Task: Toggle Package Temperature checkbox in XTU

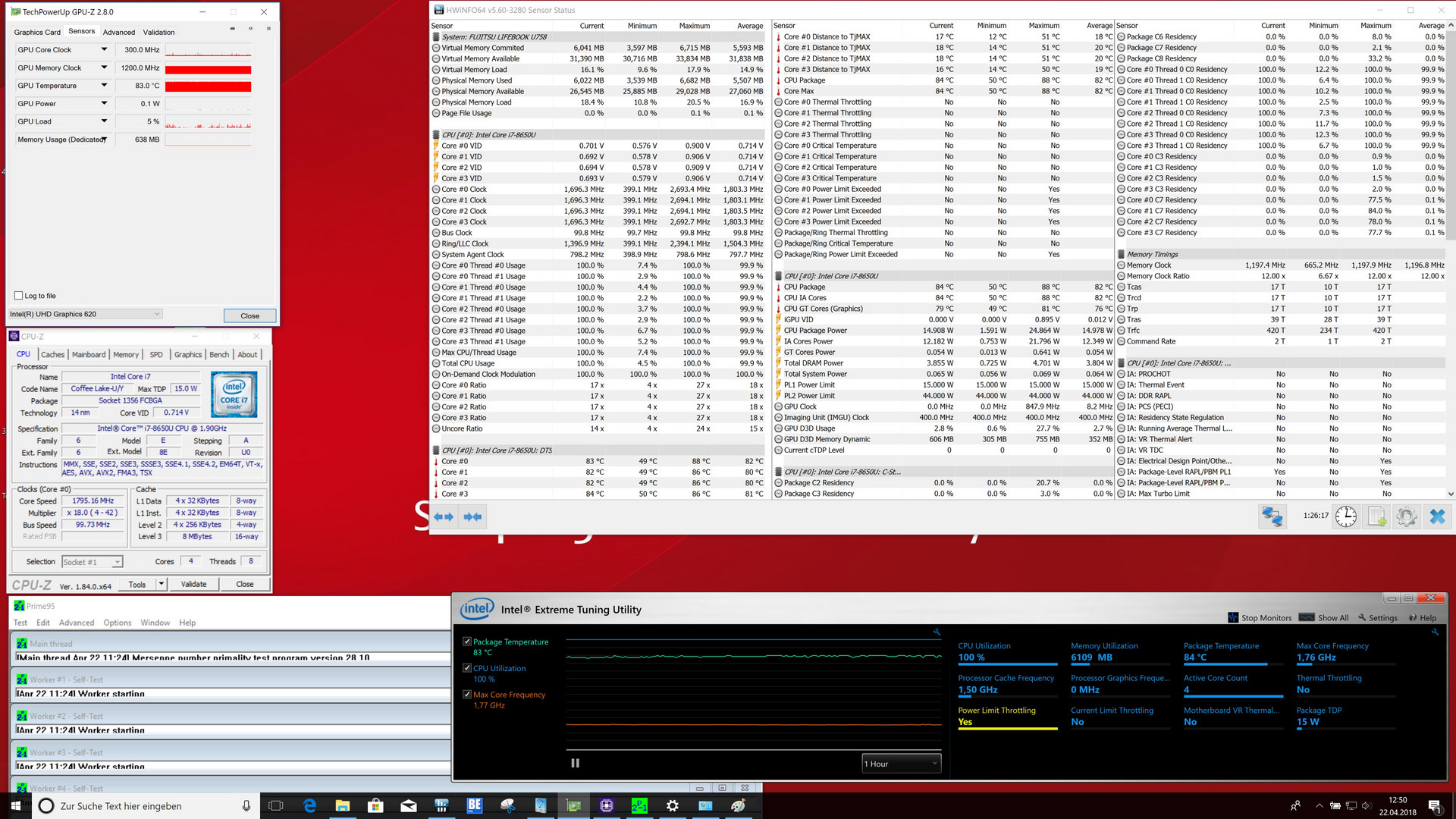Action: pos(467,642)
